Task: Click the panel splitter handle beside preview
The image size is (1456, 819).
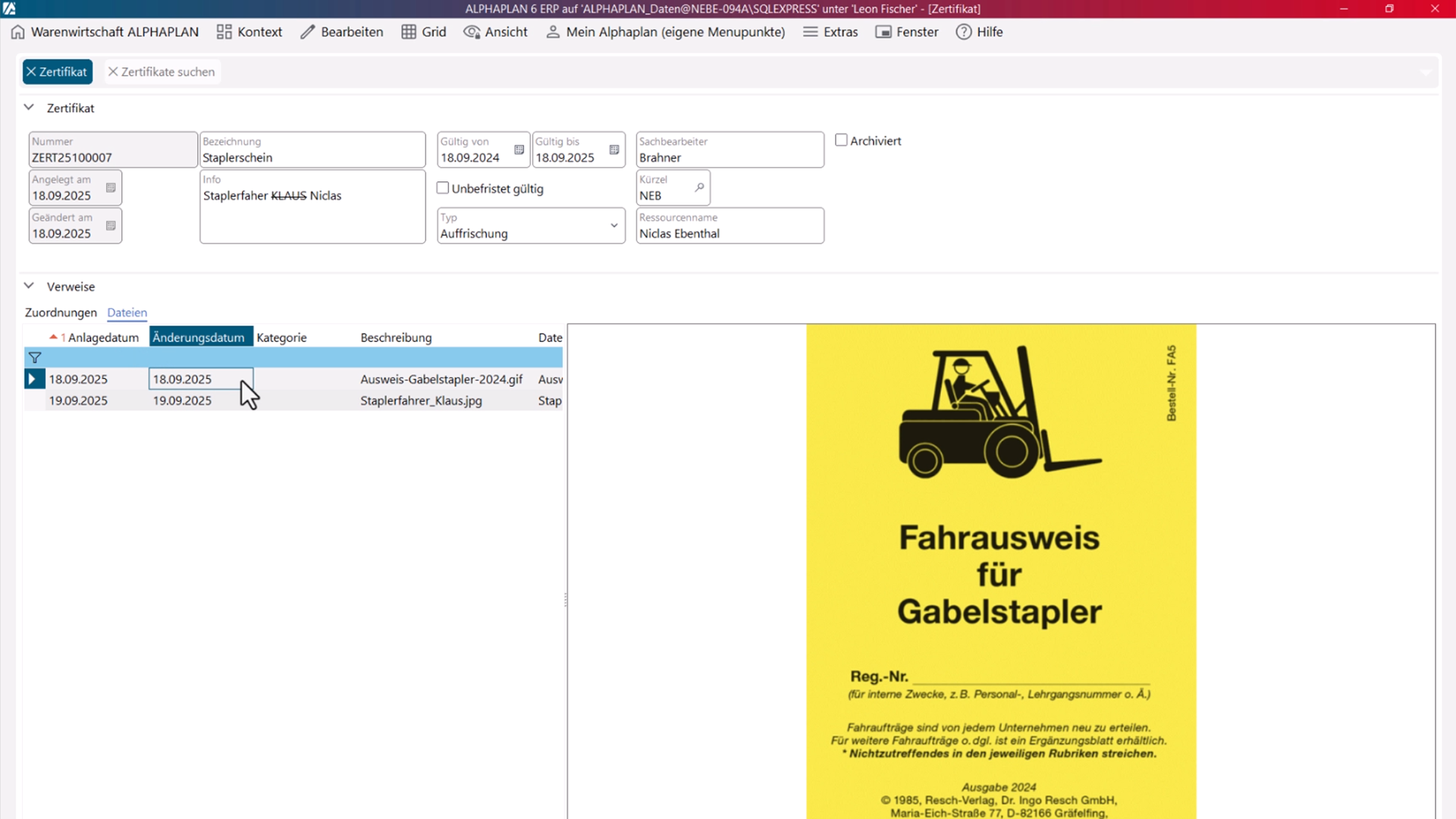Action: coord(566,600)
